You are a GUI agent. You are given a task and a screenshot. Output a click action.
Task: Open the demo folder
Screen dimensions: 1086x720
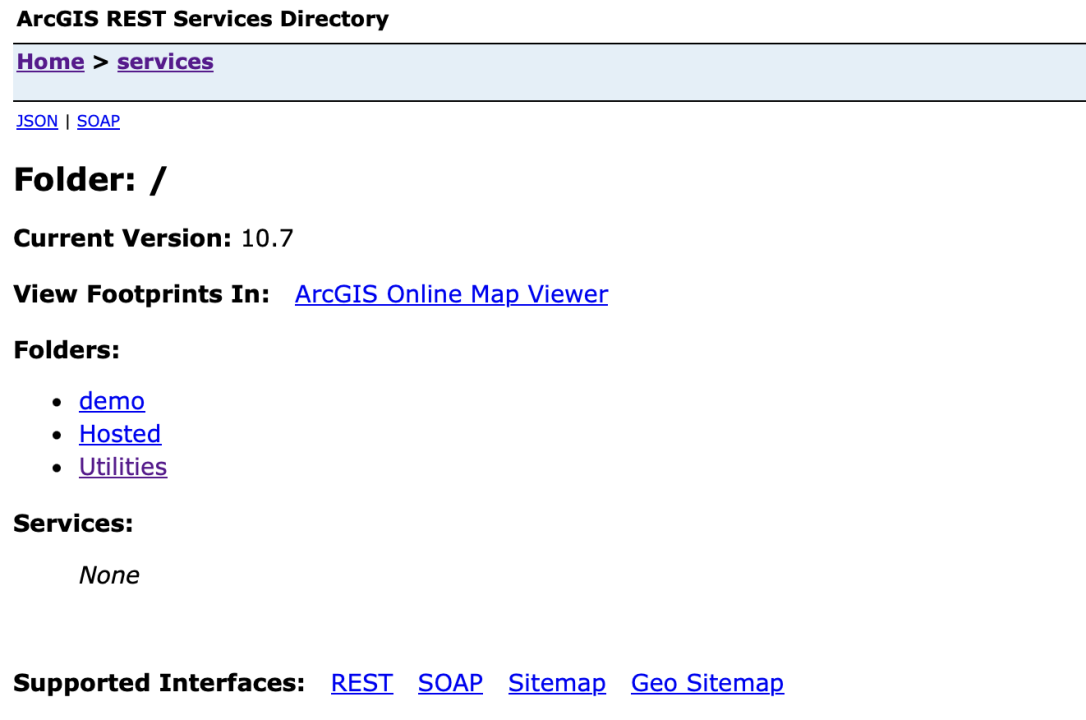112,401
